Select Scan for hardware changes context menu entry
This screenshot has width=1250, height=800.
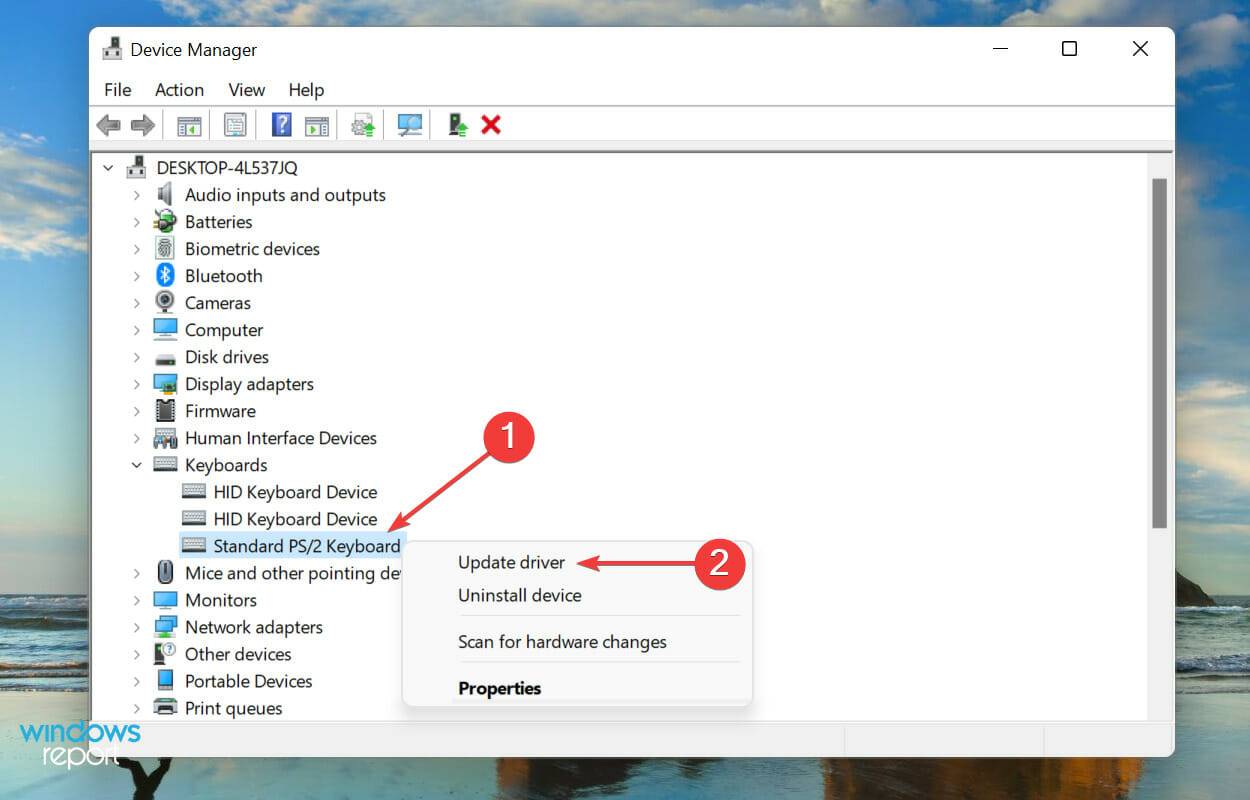(562, 642)
